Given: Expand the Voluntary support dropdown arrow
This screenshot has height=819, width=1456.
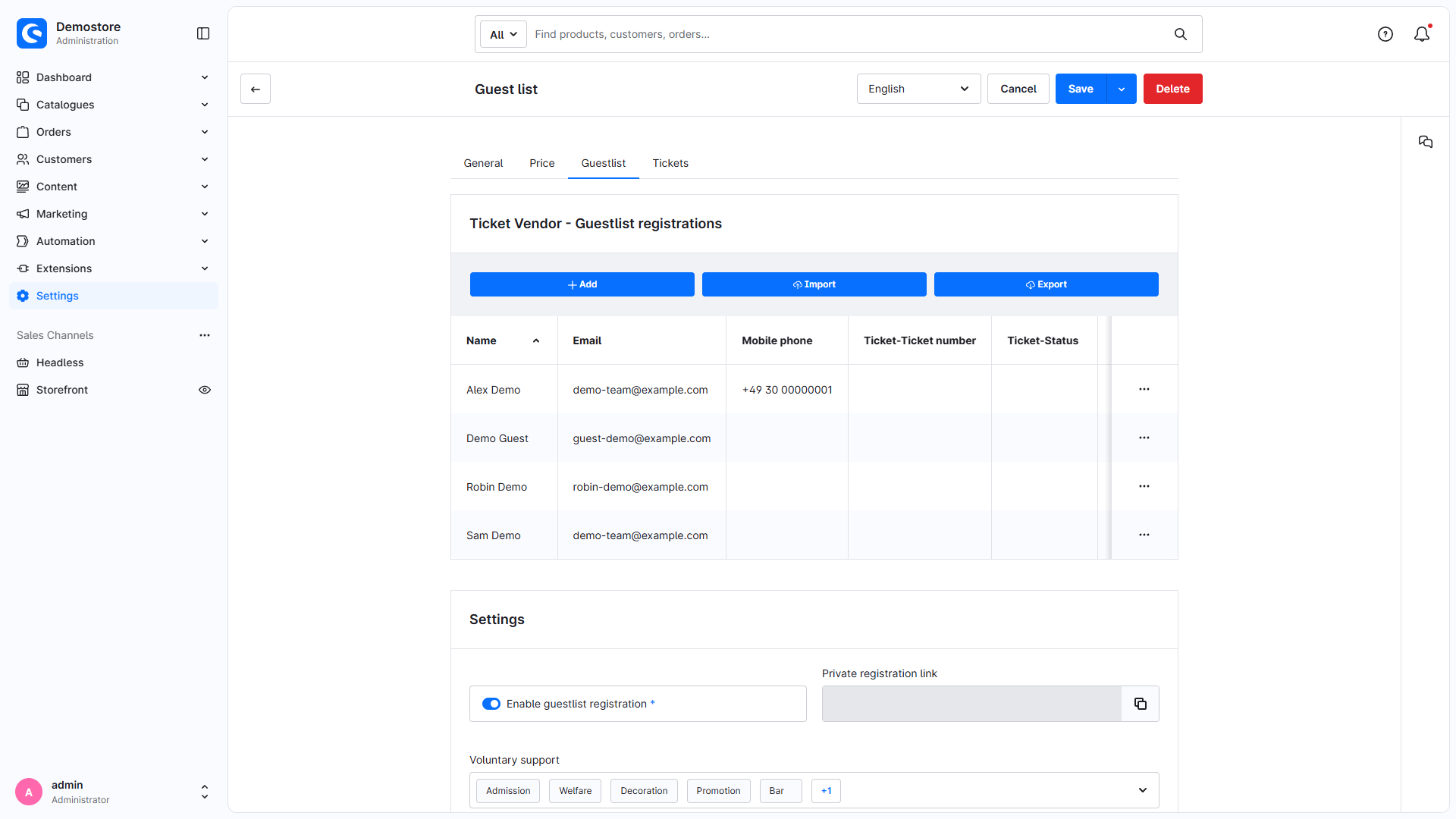Looking at the screenshot, I should tap(1143, 790).
